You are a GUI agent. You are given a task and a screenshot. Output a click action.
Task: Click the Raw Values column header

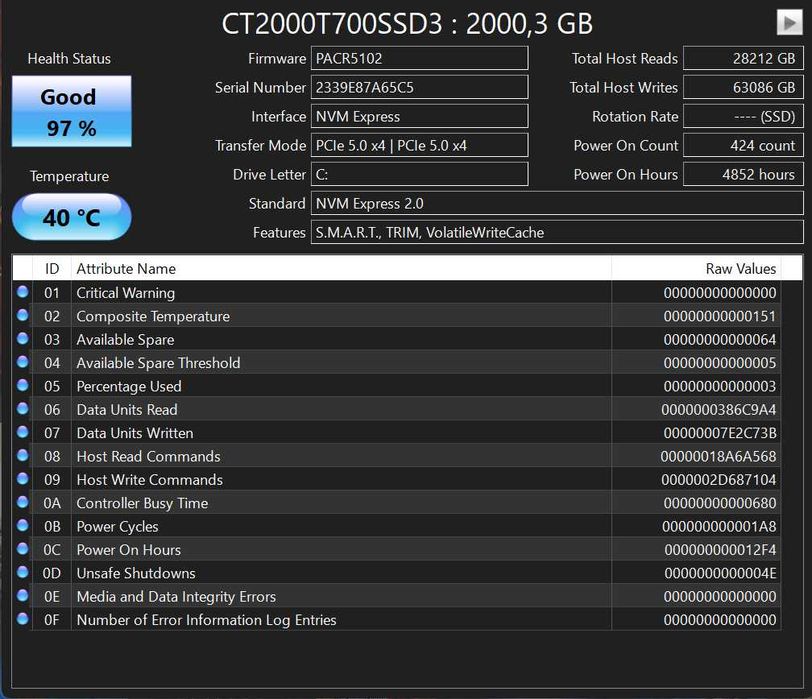696,268
